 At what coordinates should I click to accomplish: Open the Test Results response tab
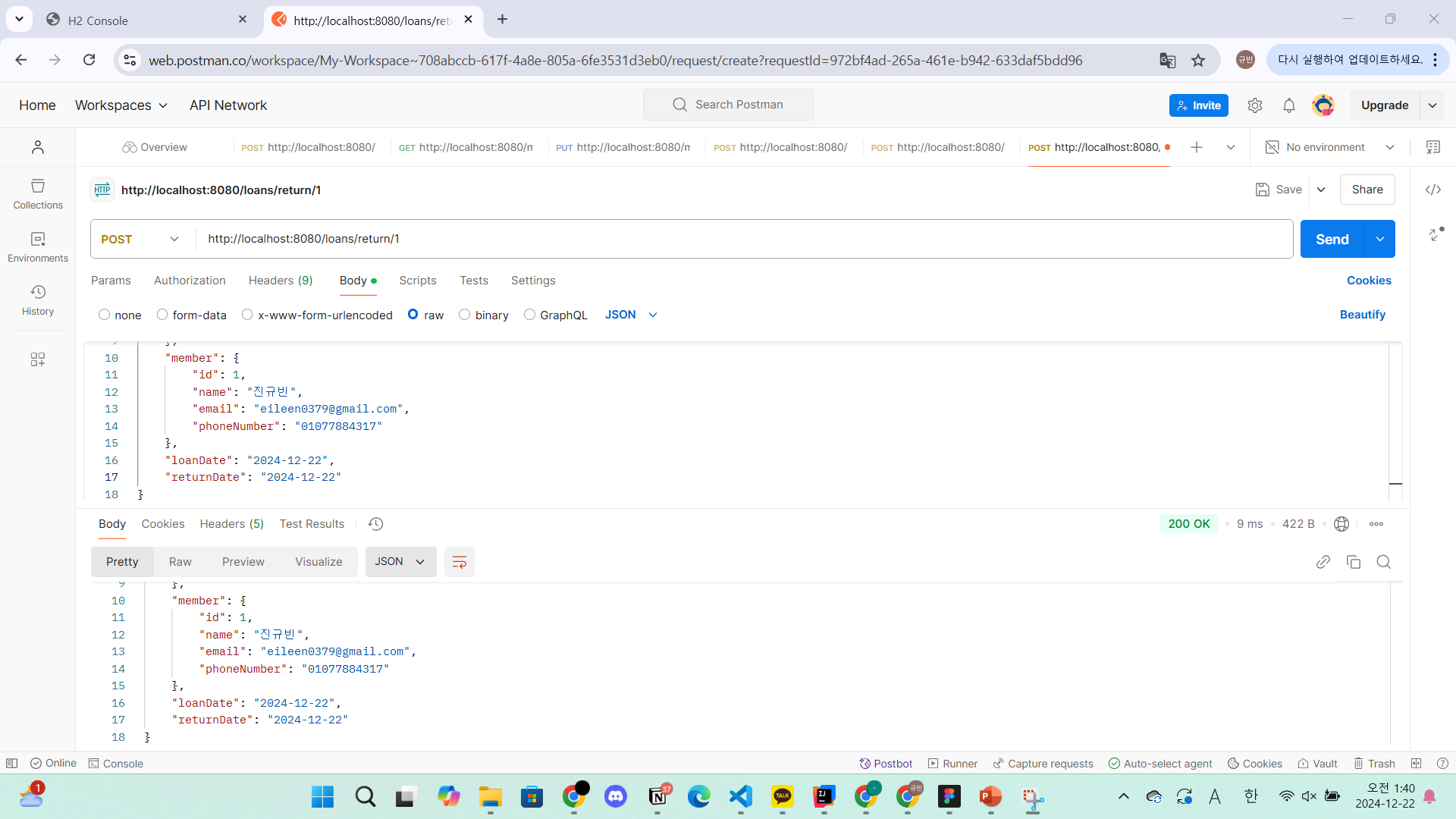[x=312, y=524]
